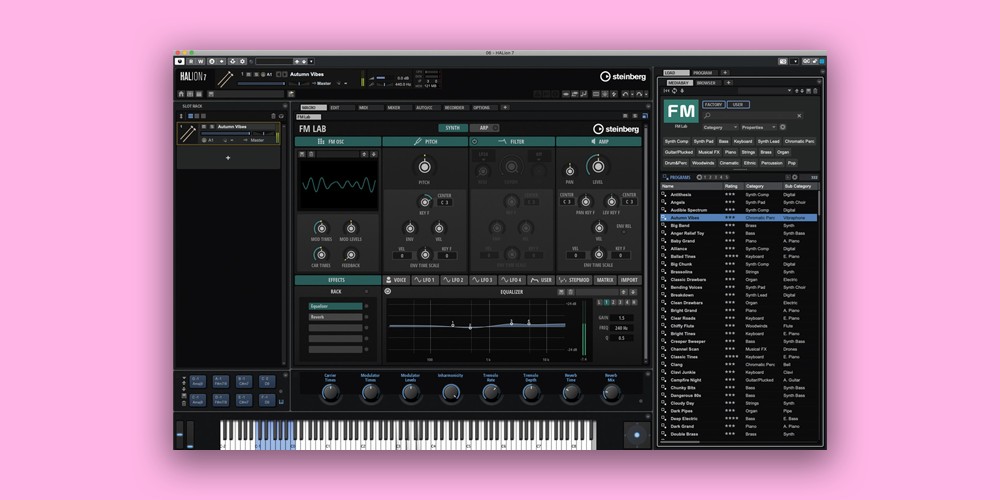Toggle the Filter section power button
The width and height of the screenshot is (1000, 500).
pyautogui.click(x=474, y=142)
